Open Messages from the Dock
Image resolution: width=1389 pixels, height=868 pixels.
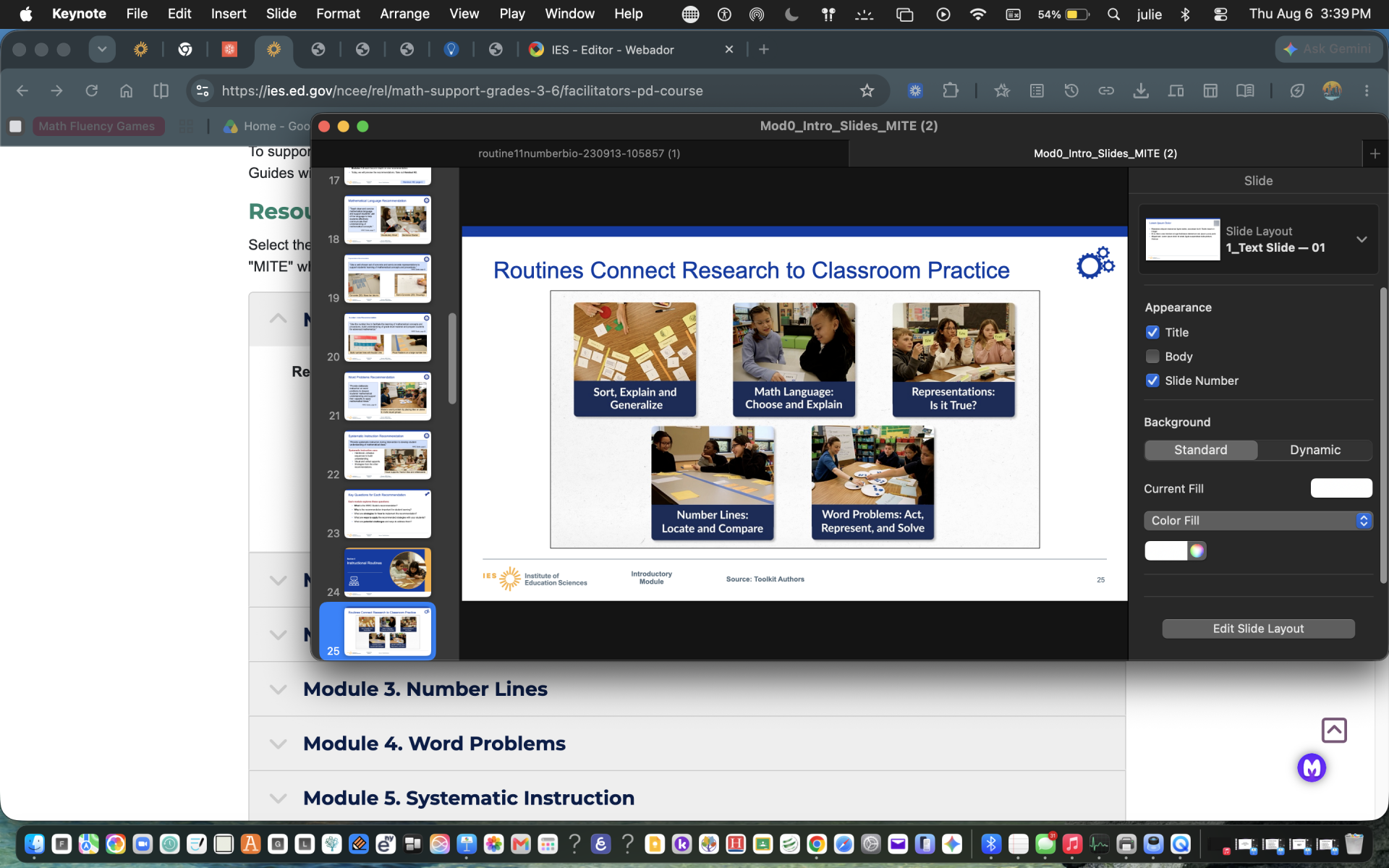click(1045, 843)
